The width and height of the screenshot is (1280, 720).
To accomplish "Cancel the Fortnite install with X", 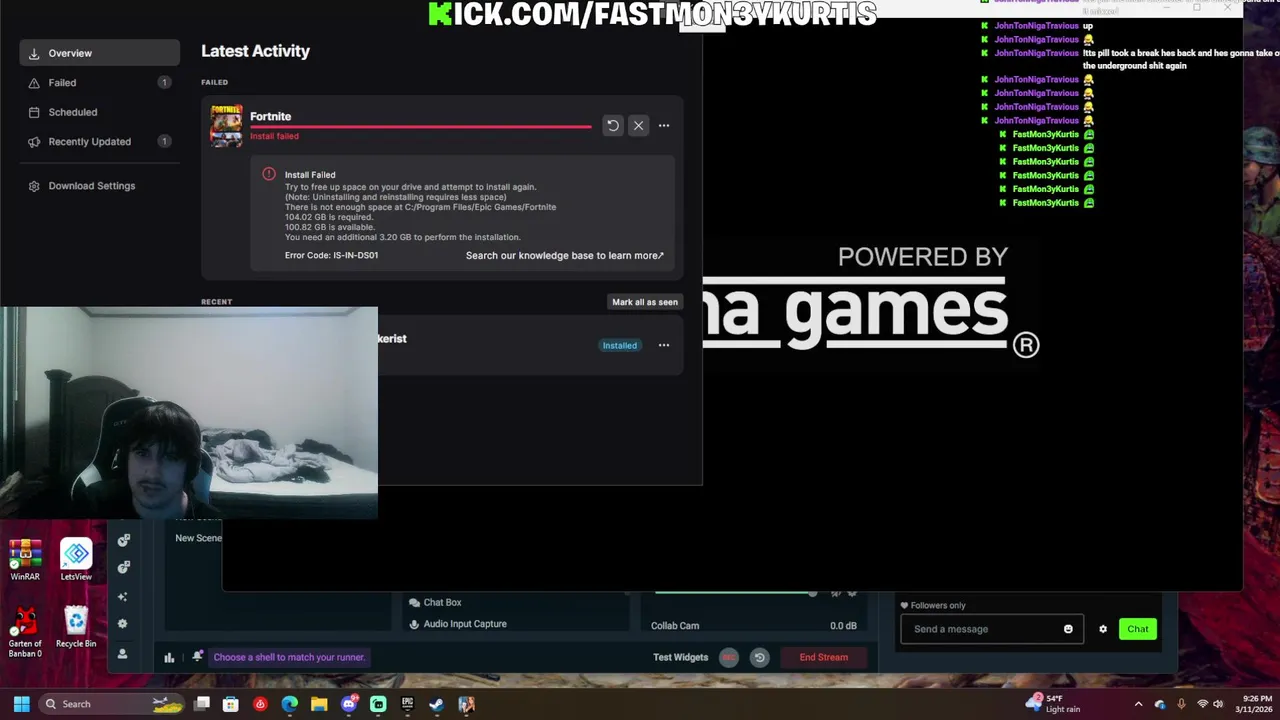I will click(638, 126).
